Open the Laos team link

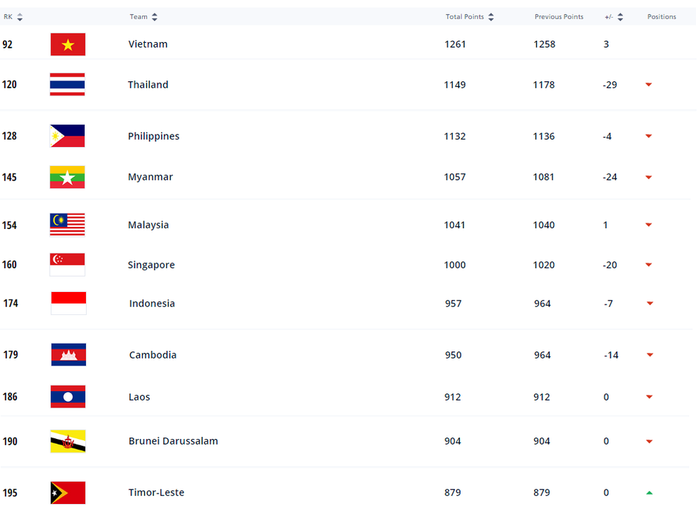point(139,397)
